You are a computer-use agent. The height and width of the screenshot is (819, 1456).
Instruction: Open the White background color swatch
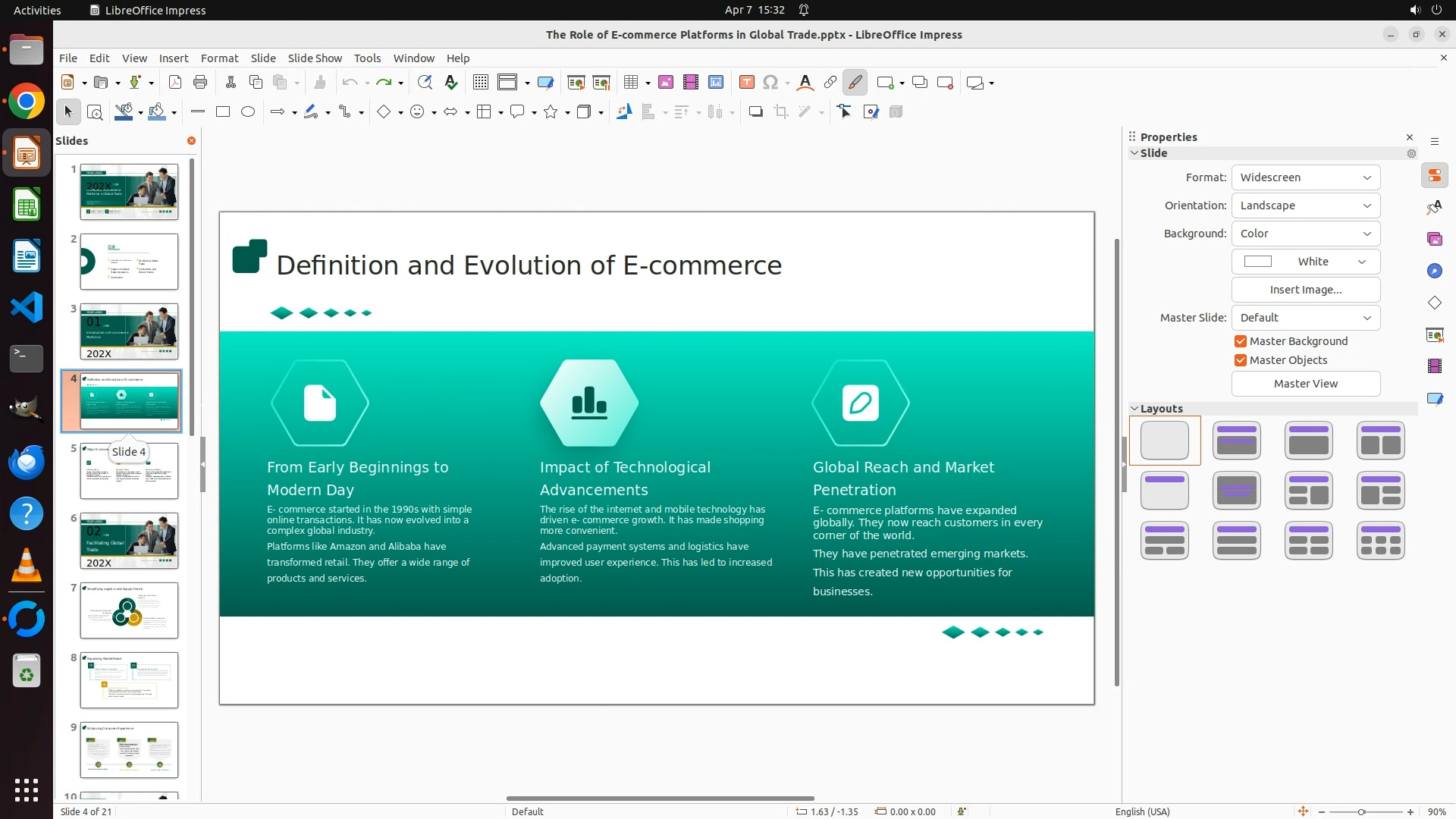coord(1305,262)
